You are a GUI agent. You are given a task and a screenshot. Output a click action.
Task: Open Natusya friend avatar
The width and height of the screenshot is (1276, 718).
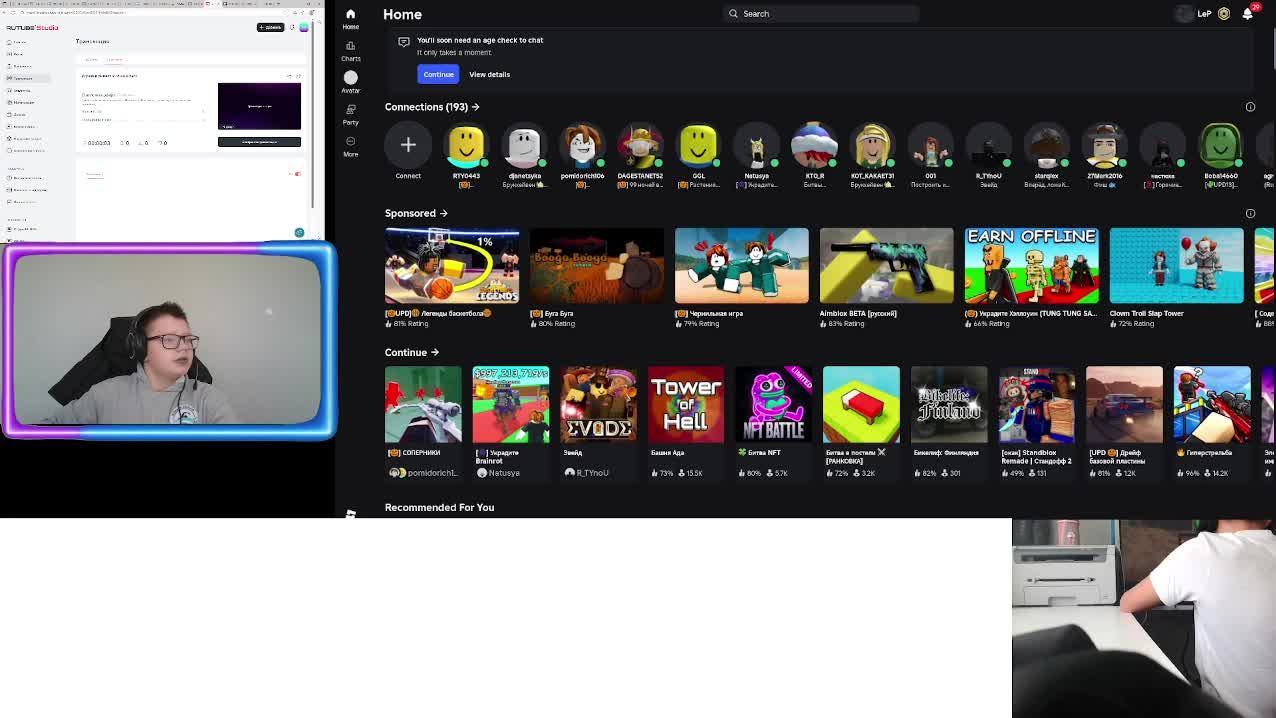(756, 145)
